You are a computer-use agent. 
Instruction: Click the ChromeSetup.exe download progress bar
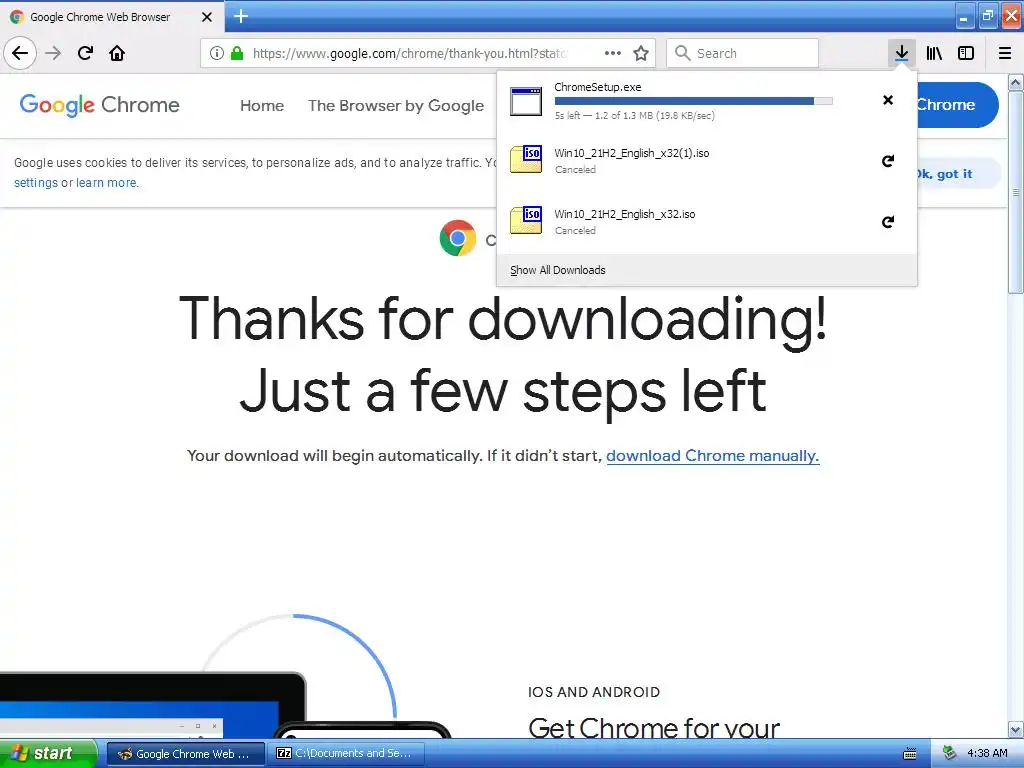(694, 101)
